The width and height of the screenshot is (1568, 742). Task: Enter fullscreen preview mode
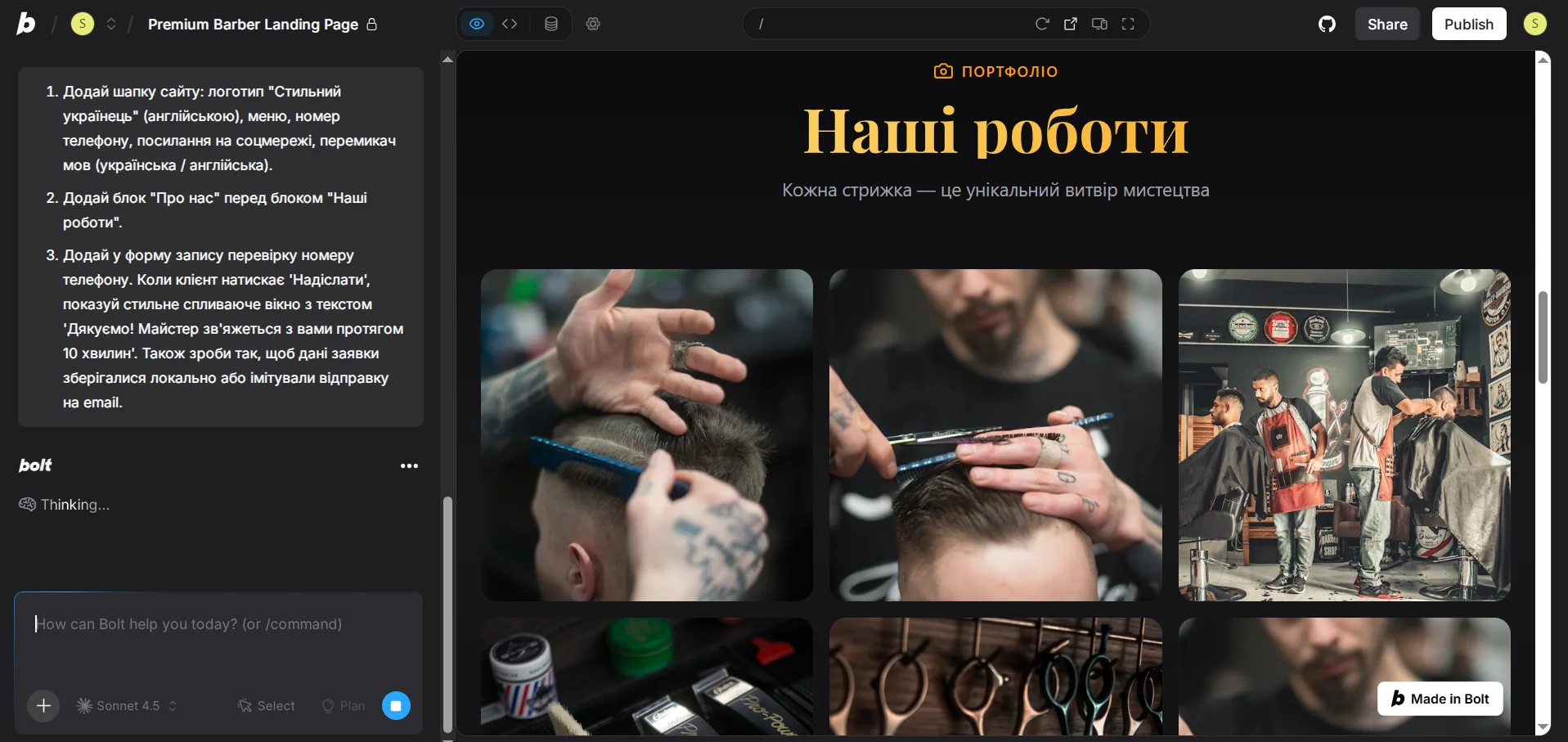[1128, 24]
